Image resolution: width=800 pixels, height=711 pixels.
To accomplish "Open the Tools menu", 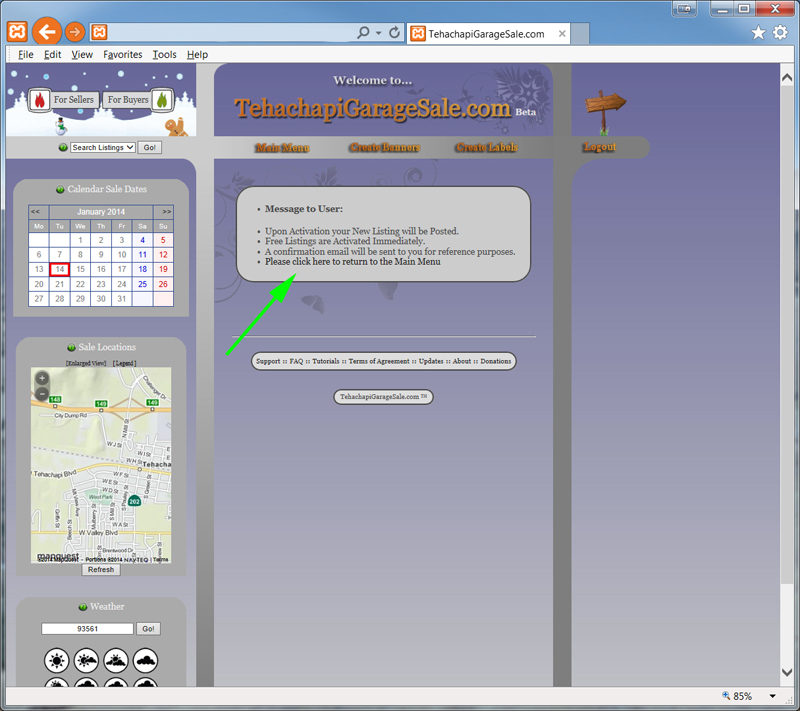I will (x=164, y=55).
